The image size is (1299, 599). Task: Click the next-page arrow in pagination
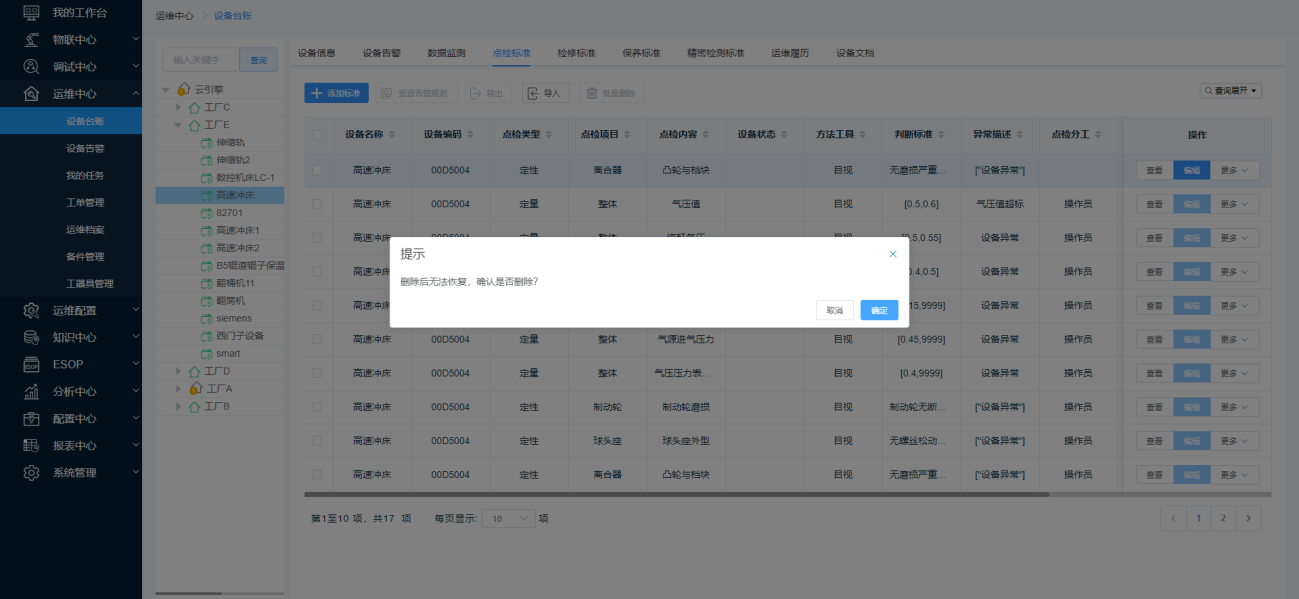point(1248,518)
